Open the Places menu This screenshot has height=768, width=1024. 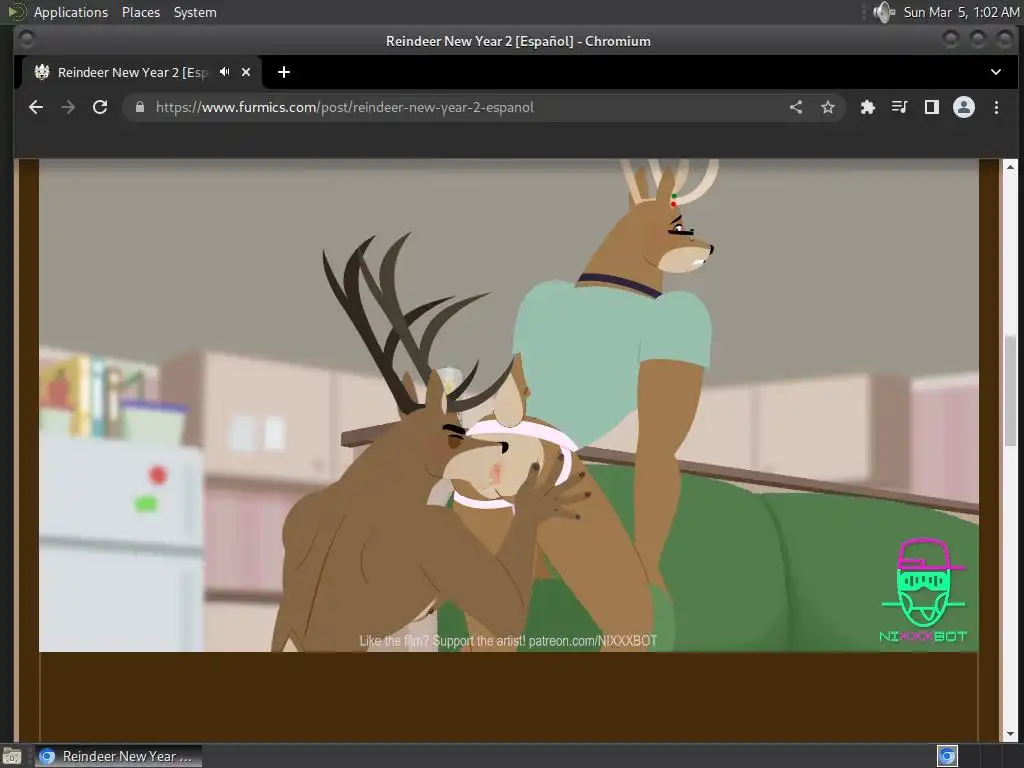(141, 12)
